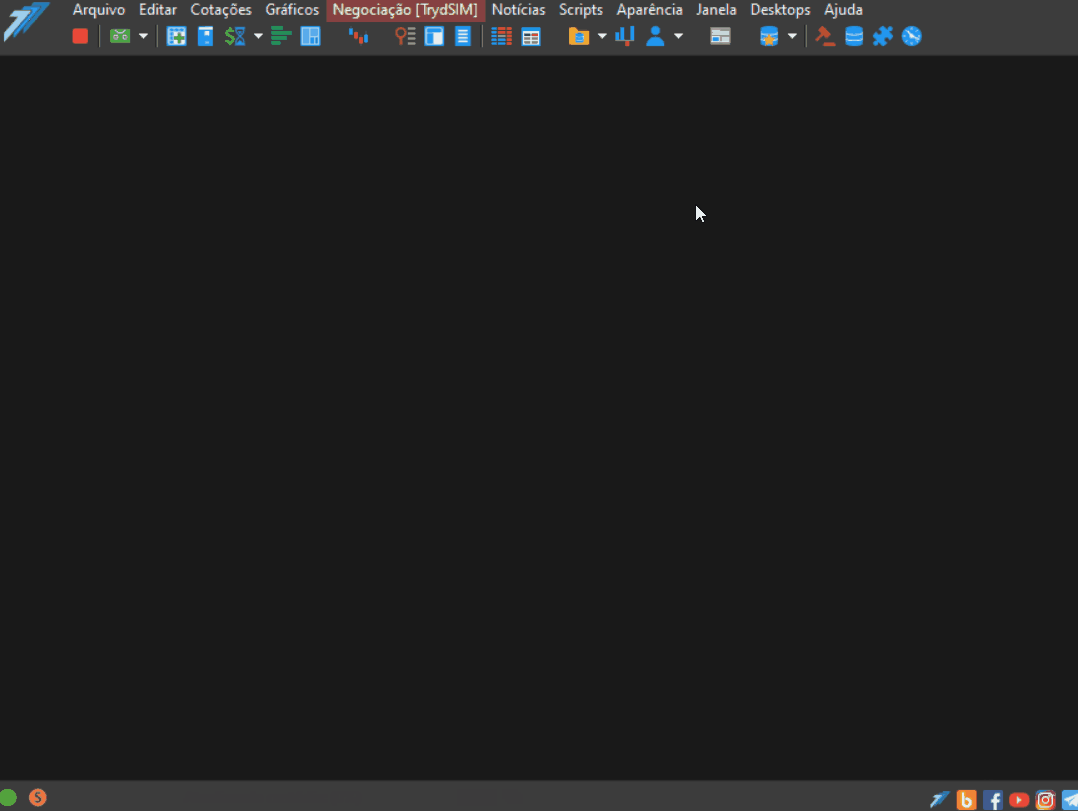Click the candlestick chart toolbar icon
1078x811 pixels.
coord(358,36)
